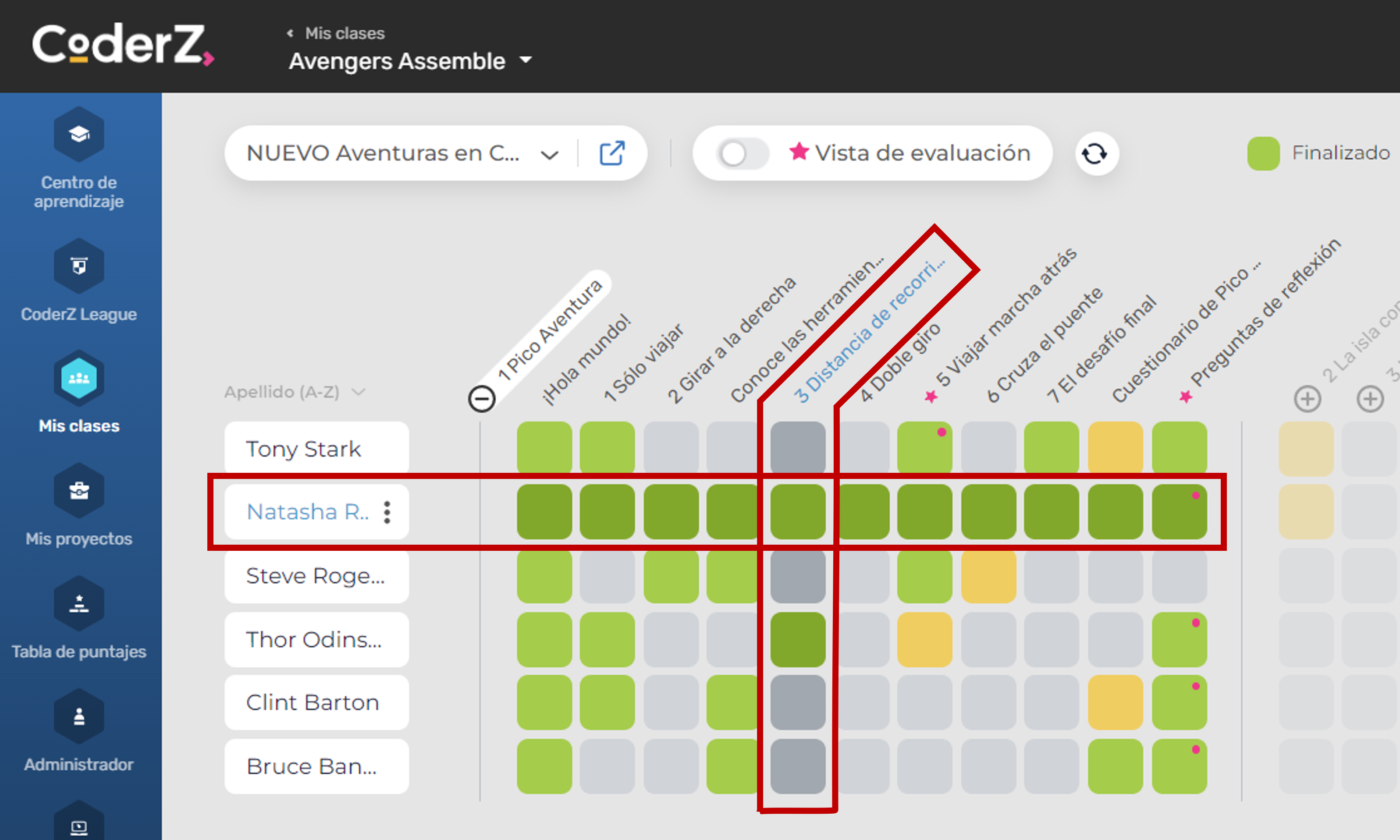
Task: Click 6 Cruza el puente column header
Action: coord(1045,344)
